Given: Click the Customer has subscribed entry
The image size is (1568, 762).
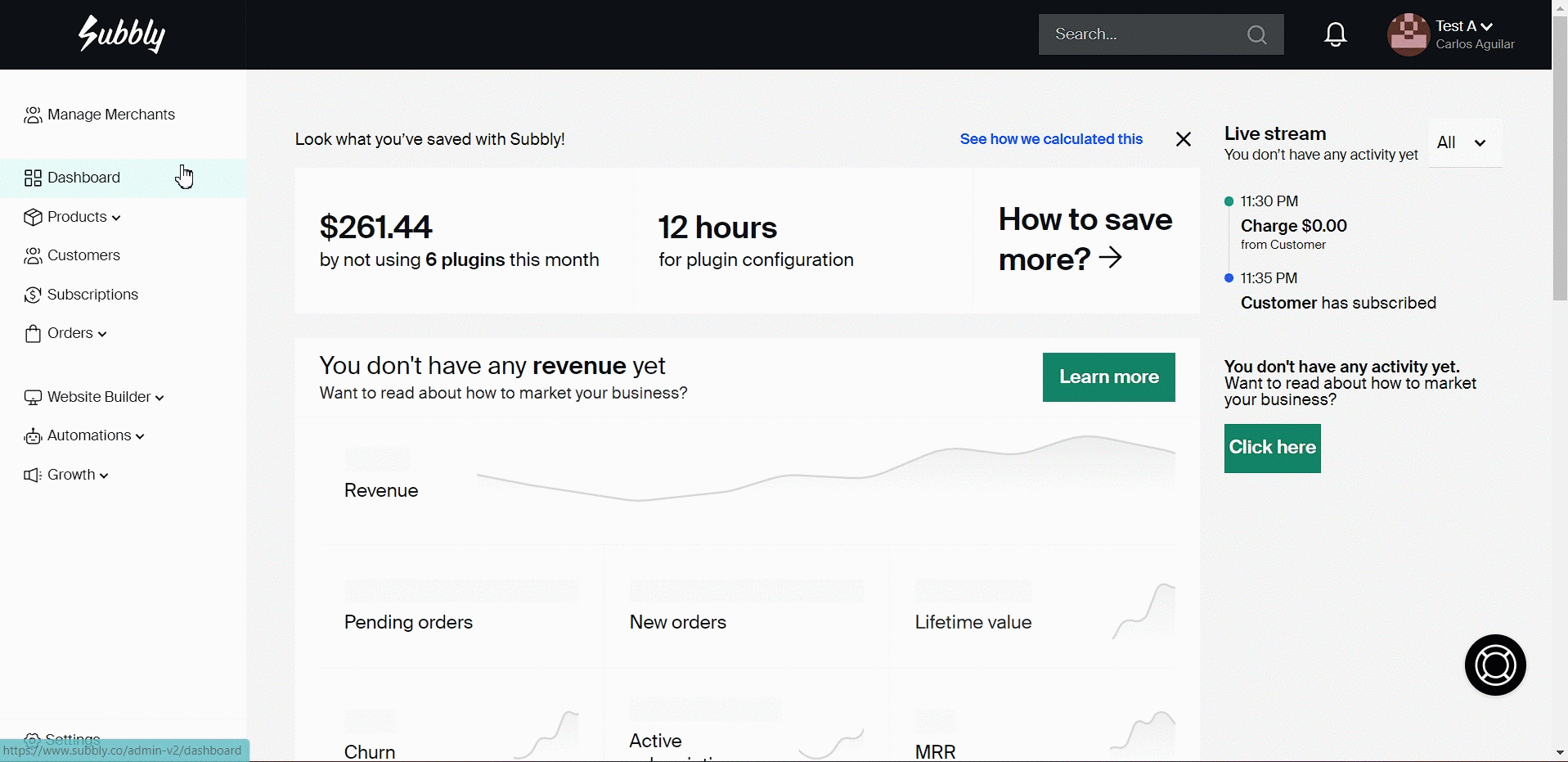Looking at the screenshot, I should (1338, 303).
